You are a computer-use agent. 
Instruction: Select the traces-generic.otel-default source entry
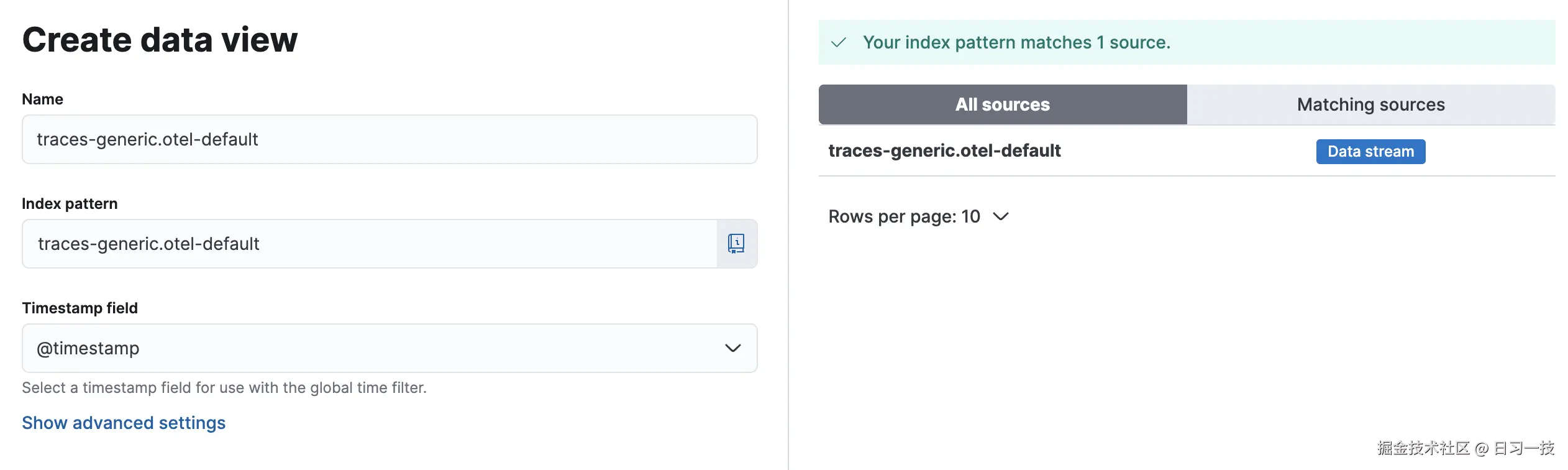(945, 150)
